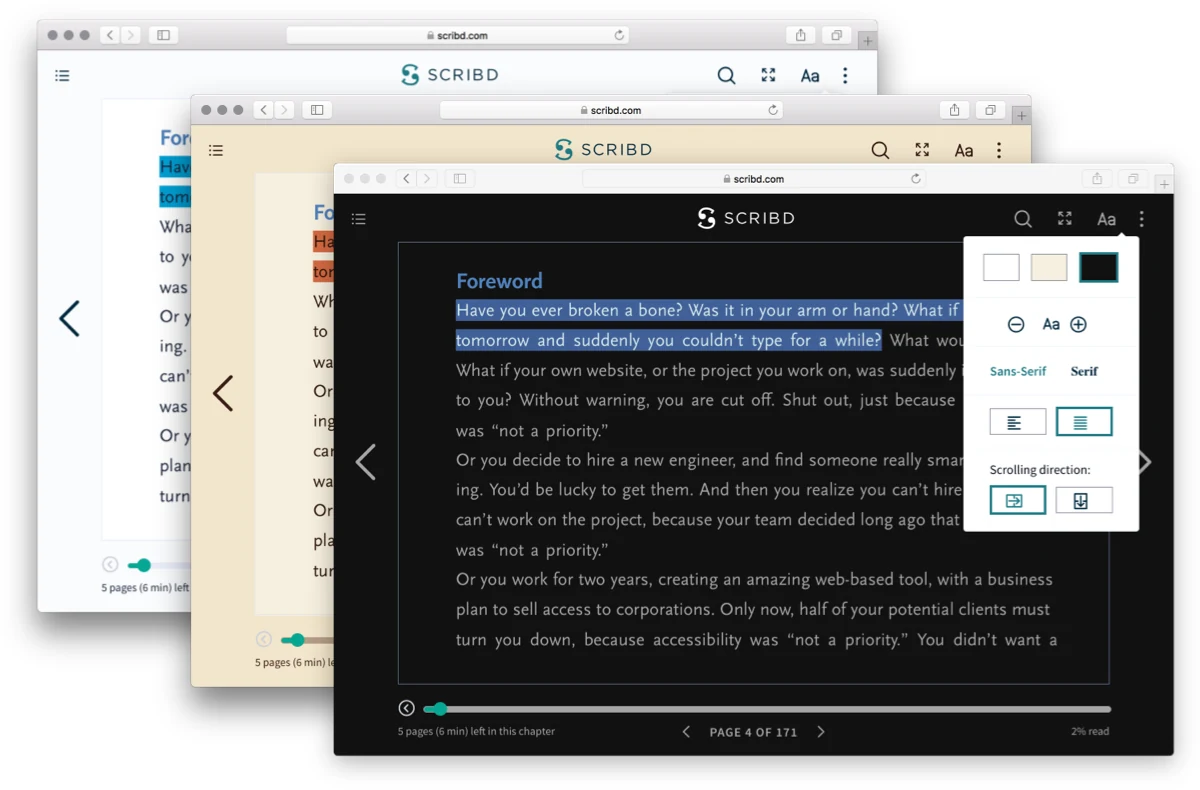Click the scribd.com address bar in white window
The width and height of the screenshot is (1200, 790).
458,35
